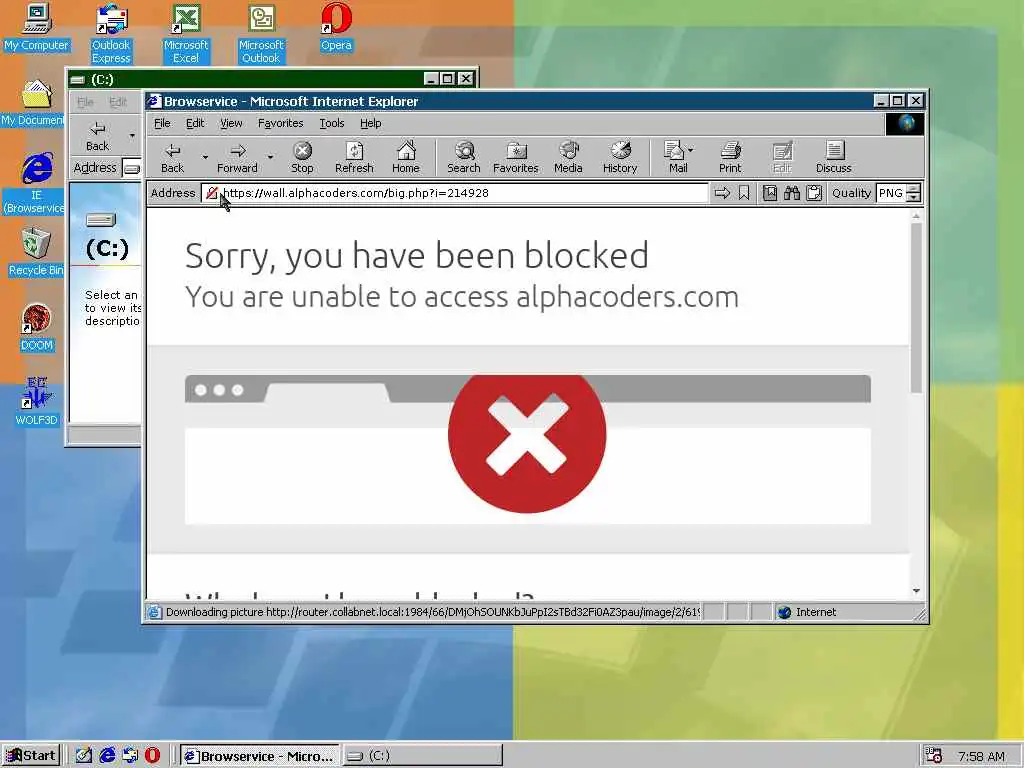This screenshot has width=1024, height=768.
Task: Launch Opera from the desktop
Action: pyautogui.click(x=336, y=27)
